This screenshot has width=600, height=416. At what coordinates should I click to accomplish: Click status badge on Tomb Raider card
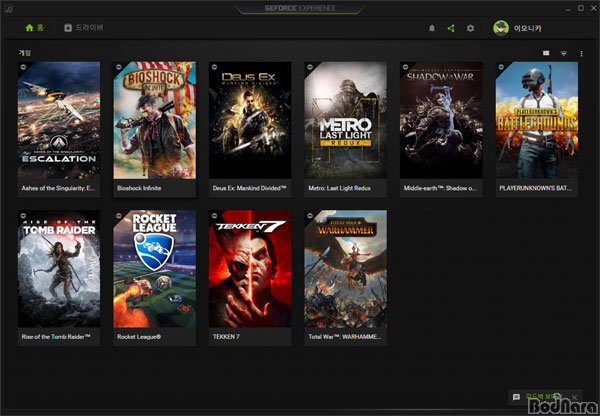23,215
